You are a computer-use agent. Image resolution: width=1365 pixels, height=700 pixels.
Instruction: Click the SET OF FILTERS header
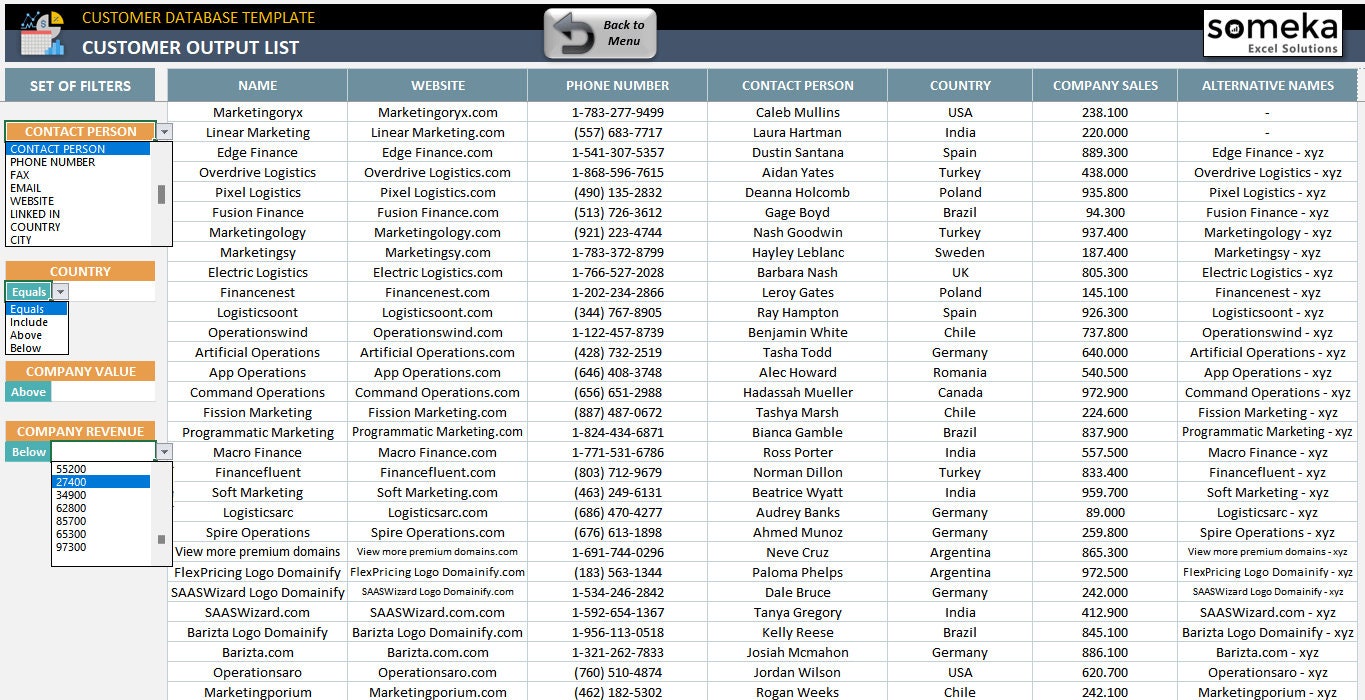click(x=78, y=85)
